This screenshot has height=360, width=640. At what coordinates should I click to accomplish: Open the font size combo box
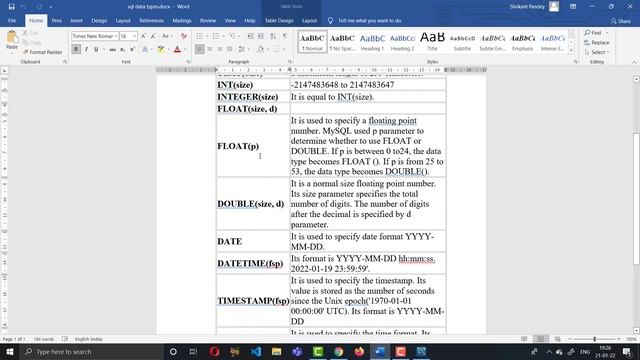point(128,36)
